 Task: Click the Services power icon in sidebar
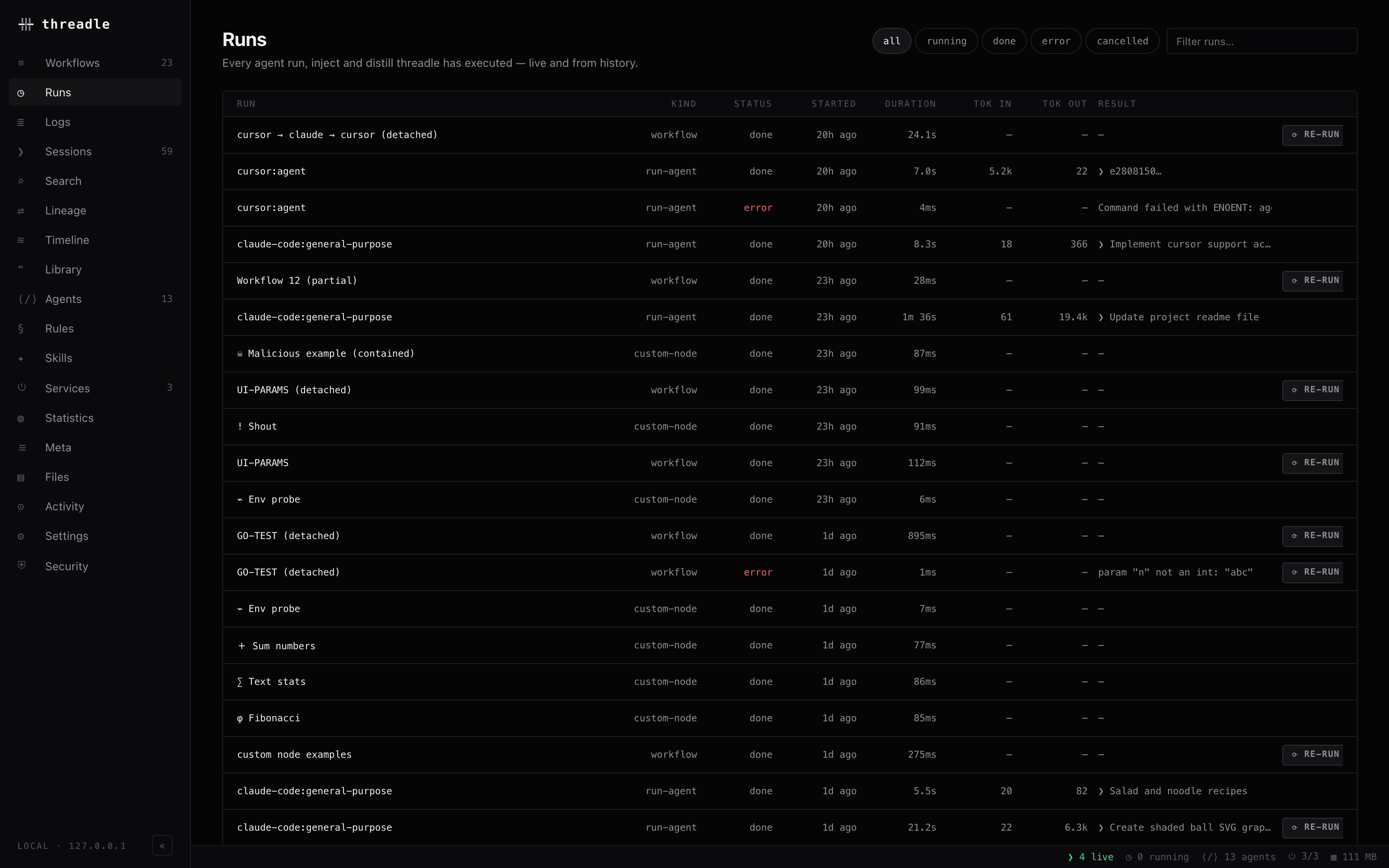22,388
